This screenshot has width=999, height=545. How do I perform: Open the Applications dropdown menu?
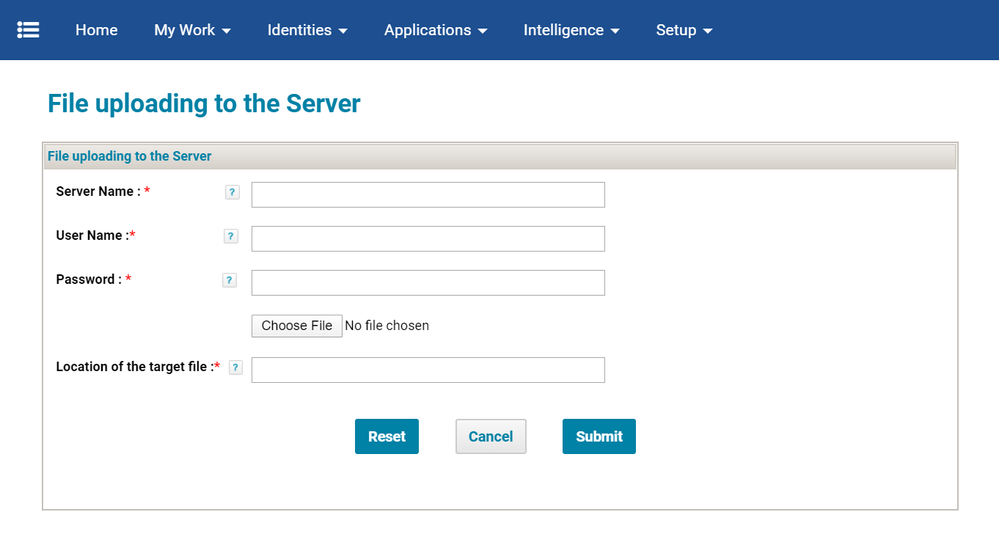(x=435, y=30)
